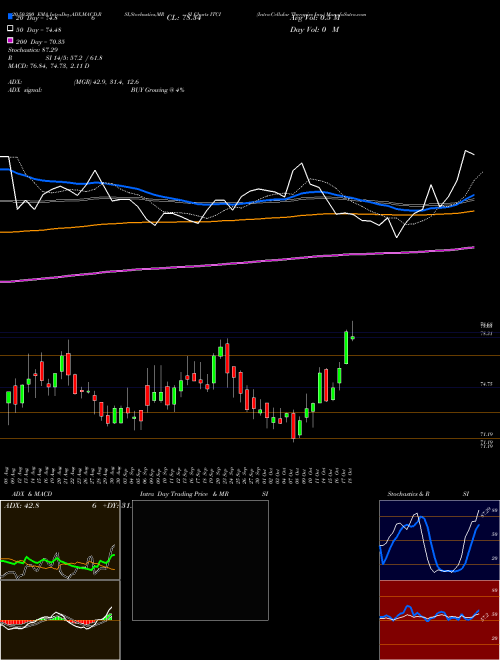The height and width of the screenshot is (660, 500).
Task: Click the 'ADX: 42.8' value in panel
Action: tap(21, 506)
